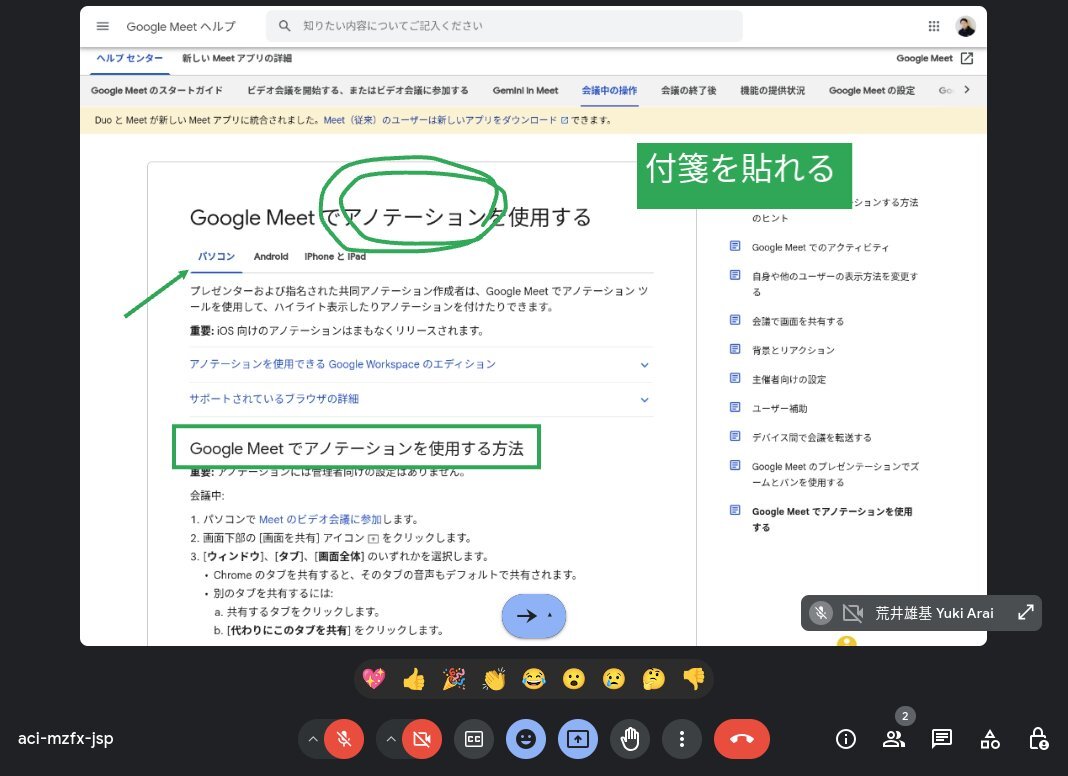Image resolution: width=1068 pixels, height=776 pixels.
Task: Raise your hand
Action: click(x=630, y=739)
